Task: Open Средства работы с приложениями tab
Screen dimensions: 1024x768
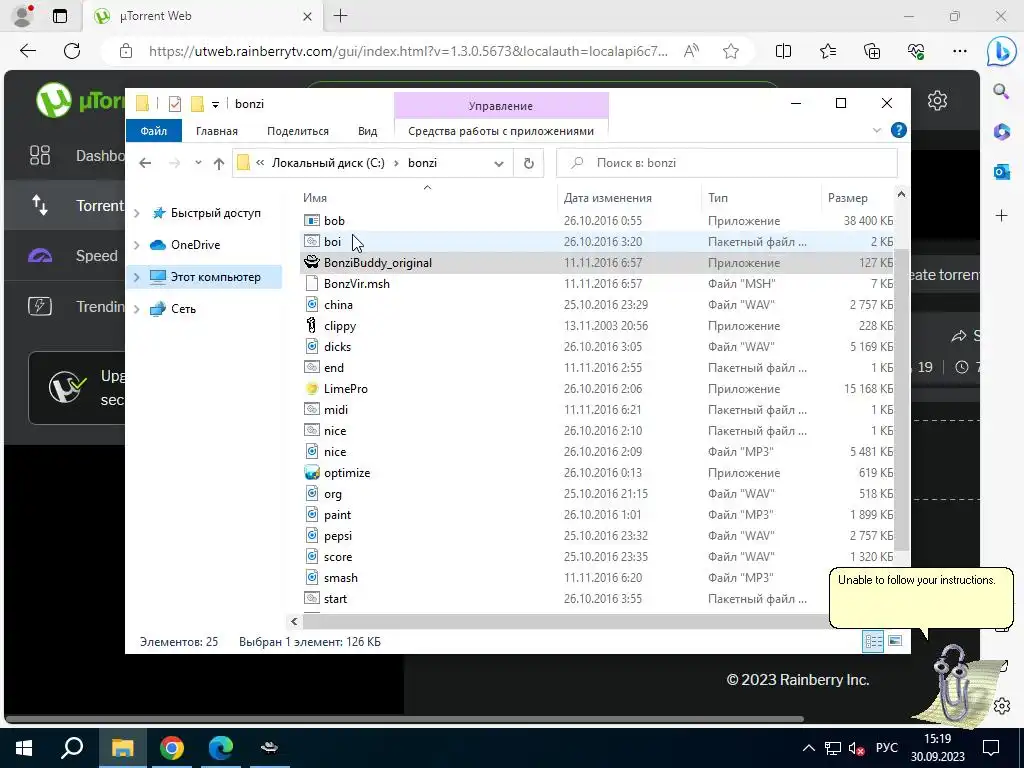Action: point(501,131)
